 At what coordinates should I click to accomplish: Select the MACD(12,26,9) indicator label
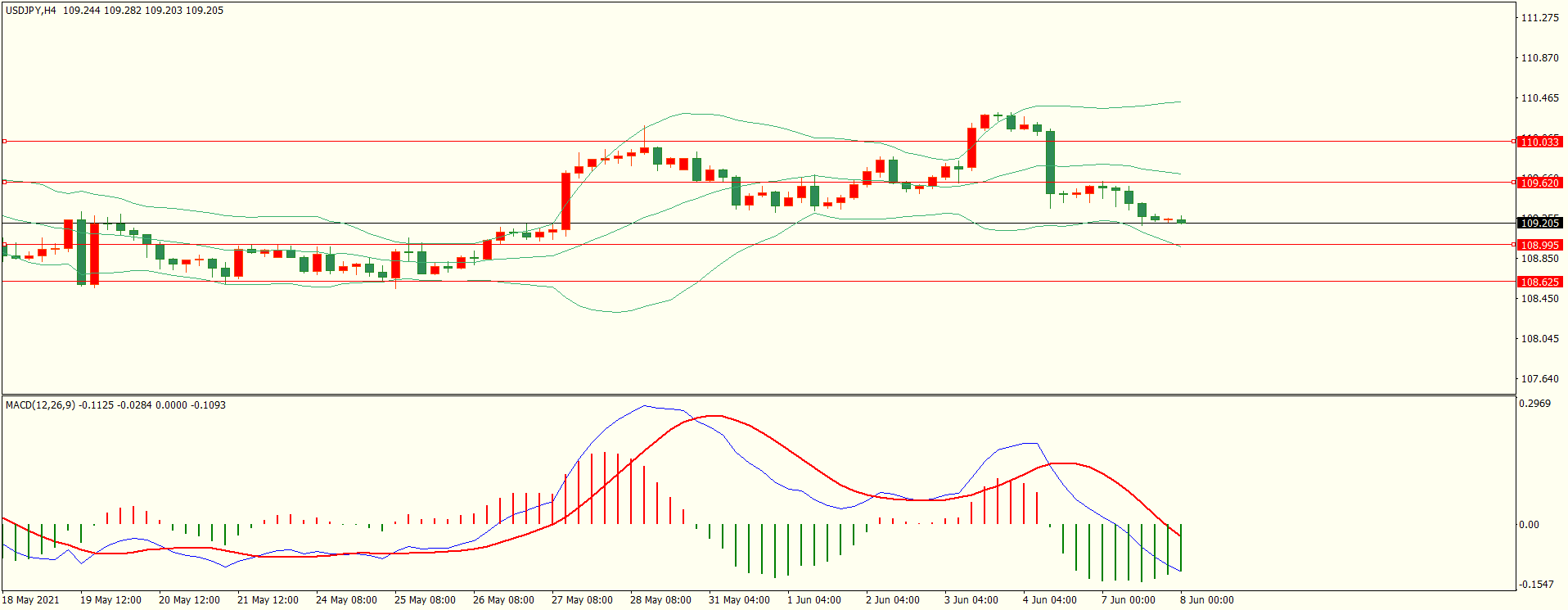[x=40, y=405]
